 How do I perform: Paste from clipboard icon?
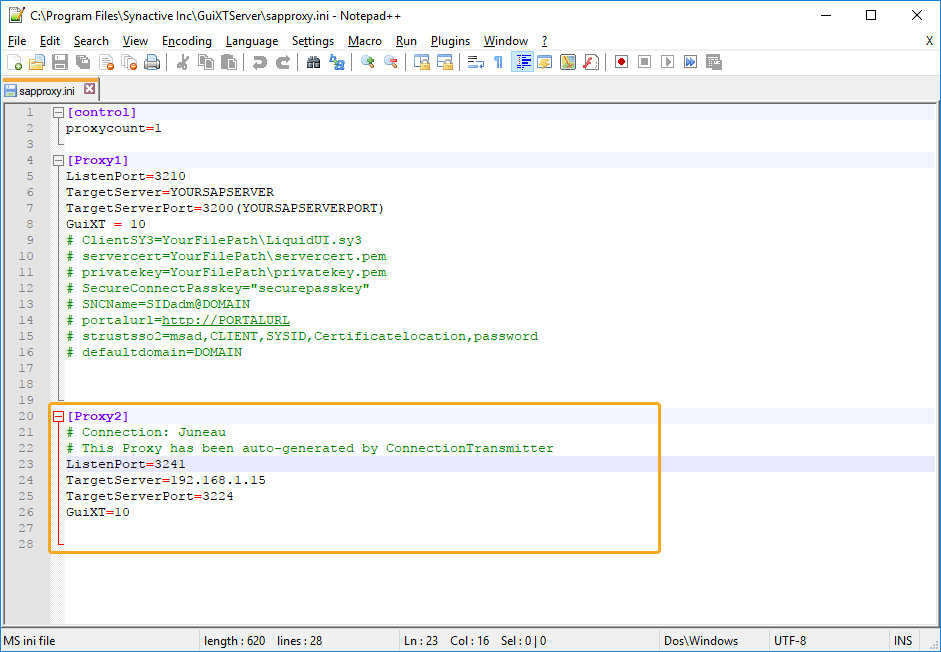(x=229, y=62)
